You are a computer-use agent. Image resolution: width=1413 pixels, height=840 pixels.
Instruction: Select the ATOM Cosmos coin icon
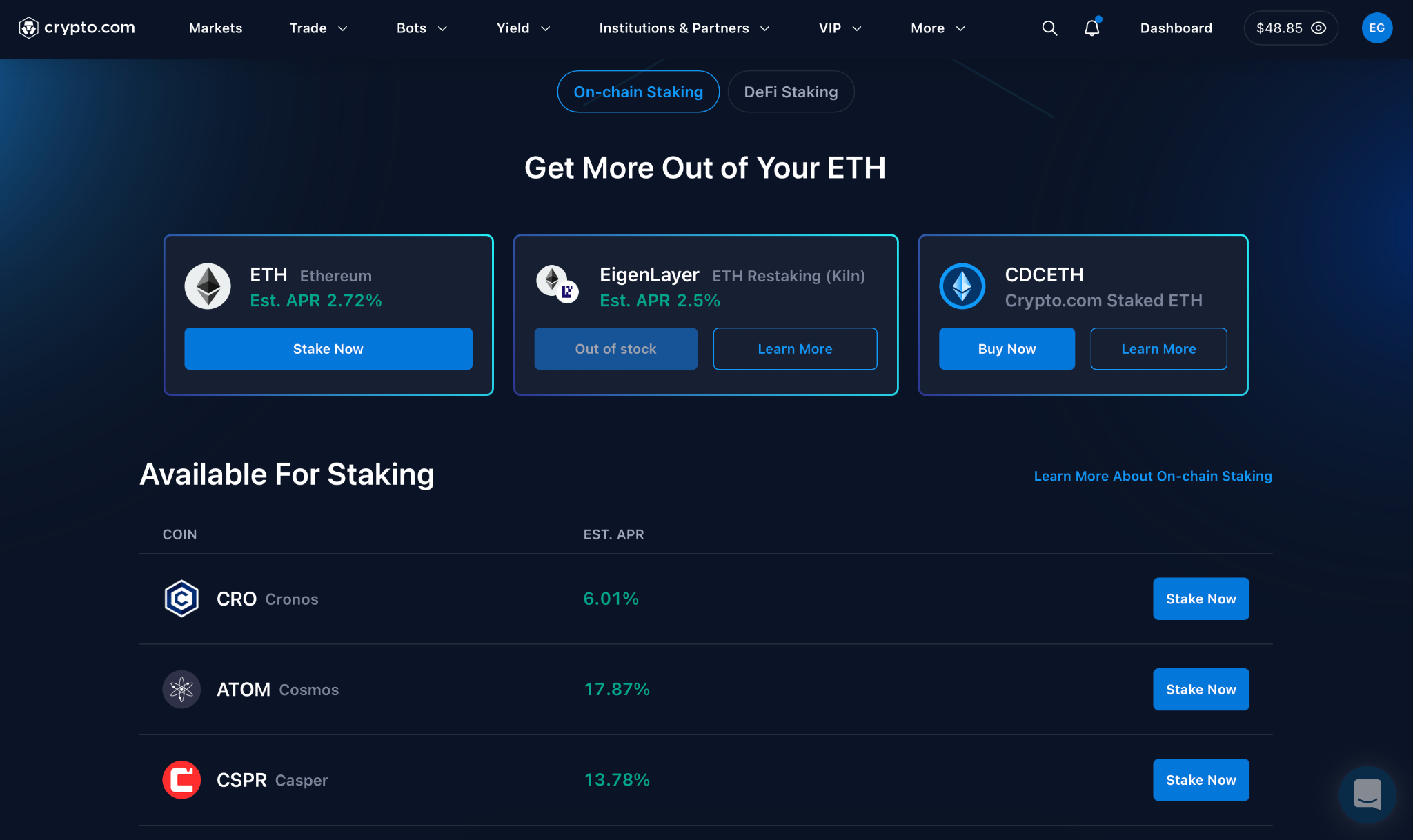[x=181, y=689]
